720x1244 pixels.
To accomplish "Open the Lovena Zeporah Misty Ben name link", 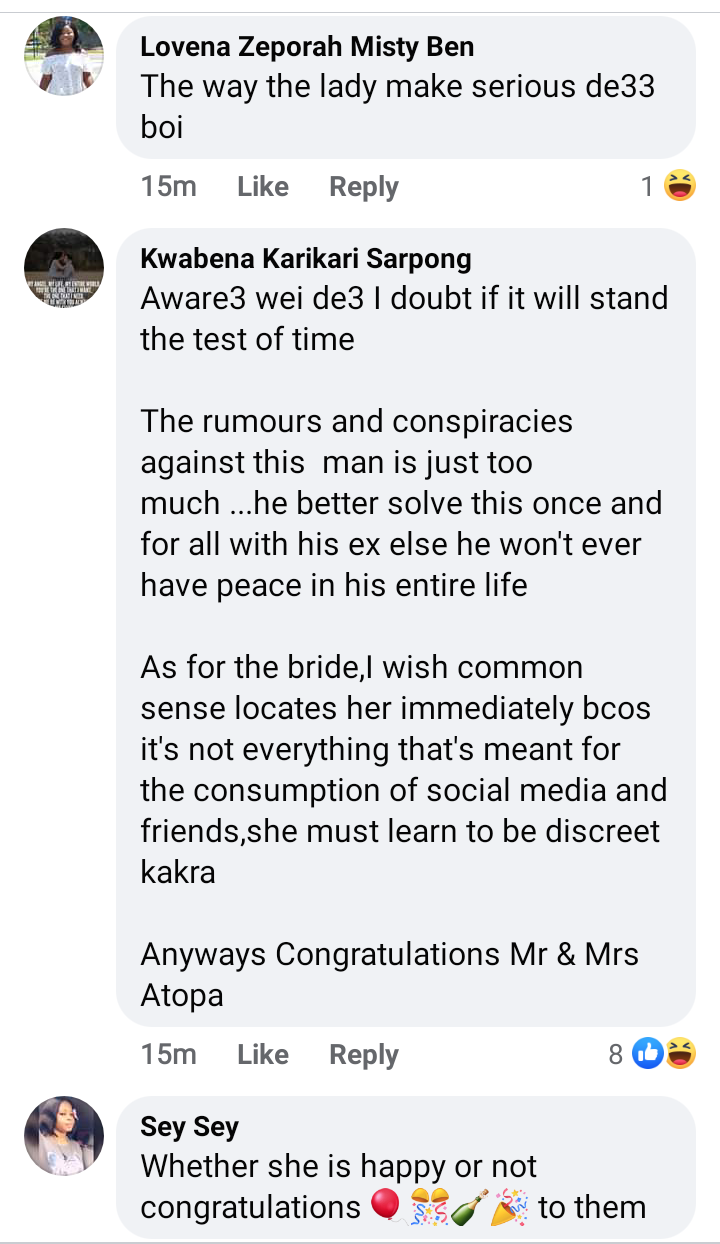I will [x=307, y=46].
